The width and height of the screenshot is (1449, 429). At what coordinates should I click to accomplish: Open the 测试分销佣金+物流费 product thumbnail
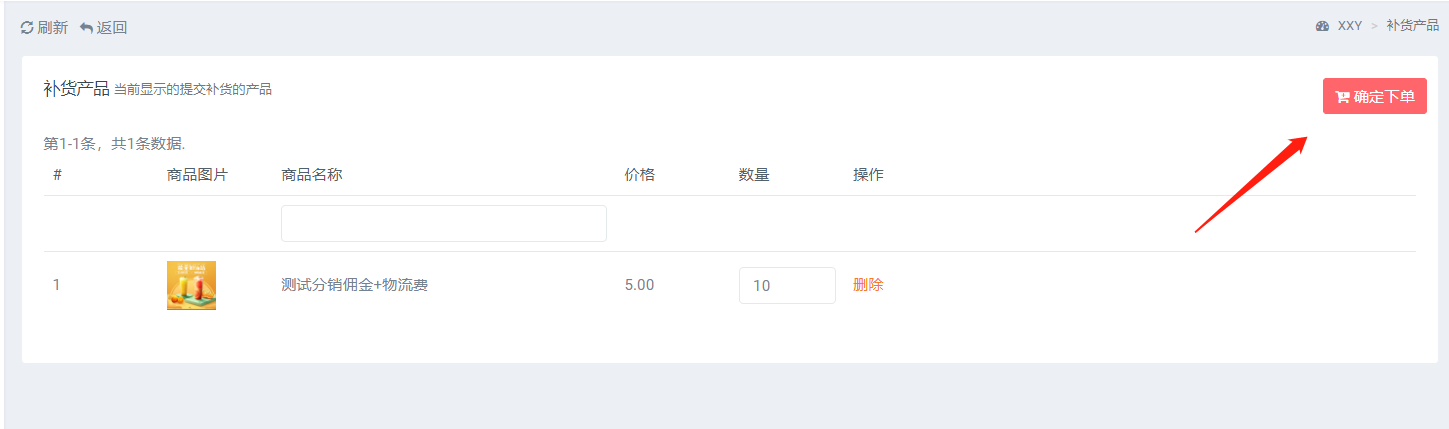191,285
